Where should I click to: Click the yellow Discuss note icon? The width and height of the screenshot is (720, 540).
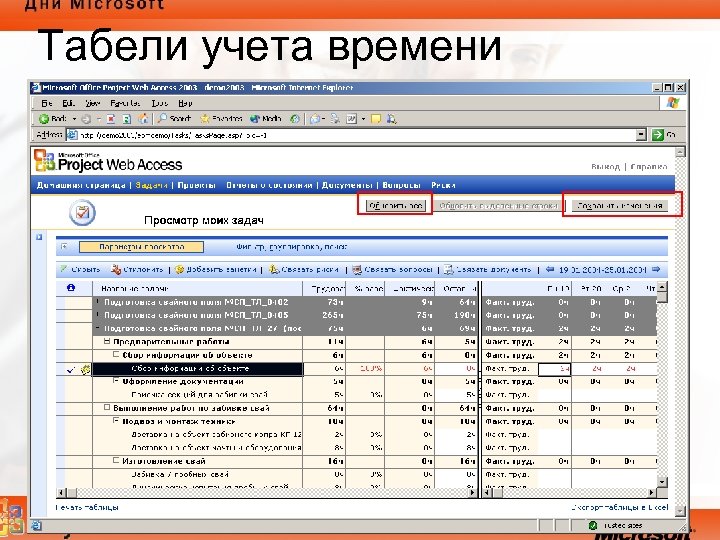coord(376,119)
